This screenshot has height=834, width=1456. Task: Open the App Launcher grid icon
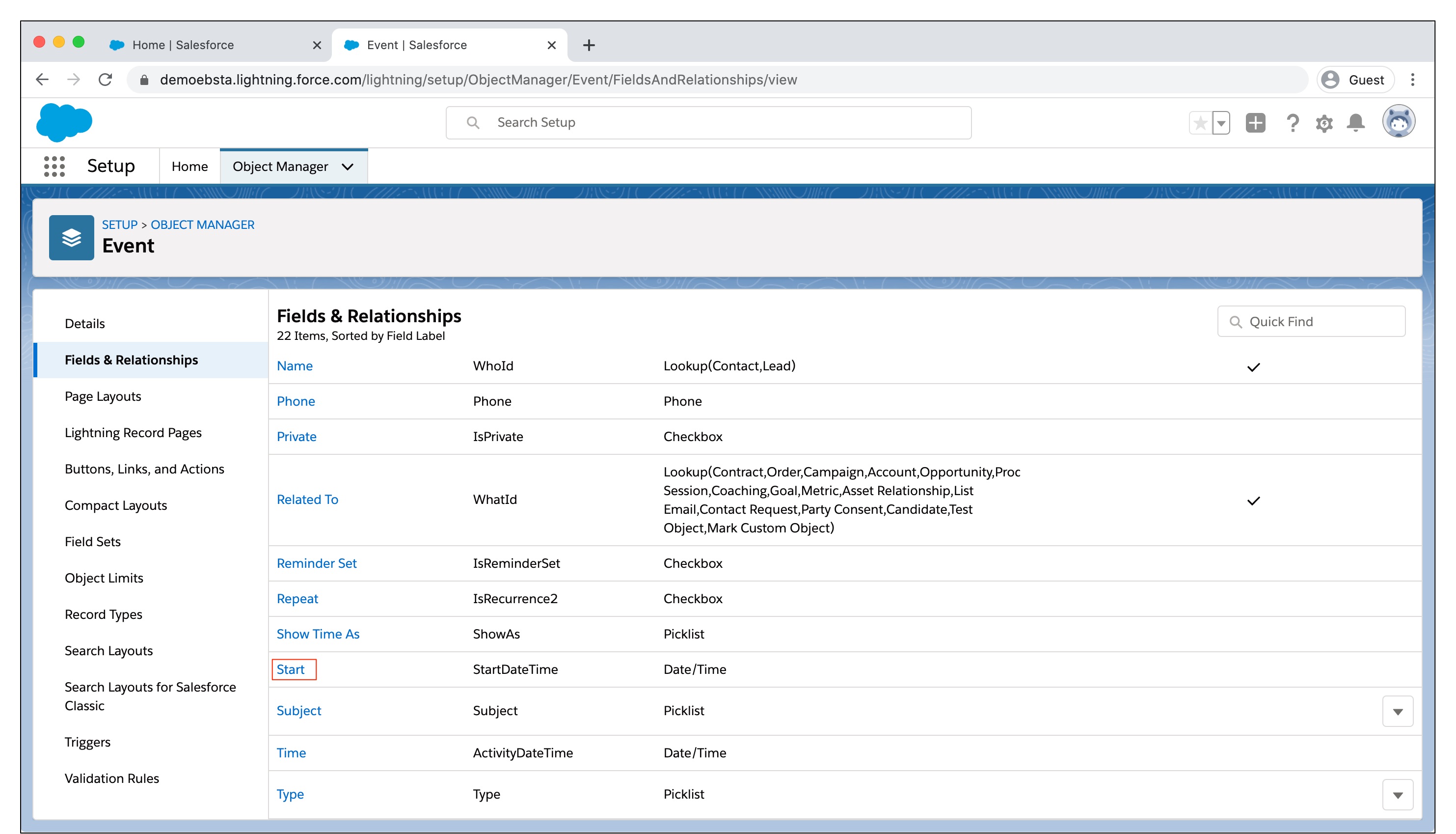click(54, 166)
